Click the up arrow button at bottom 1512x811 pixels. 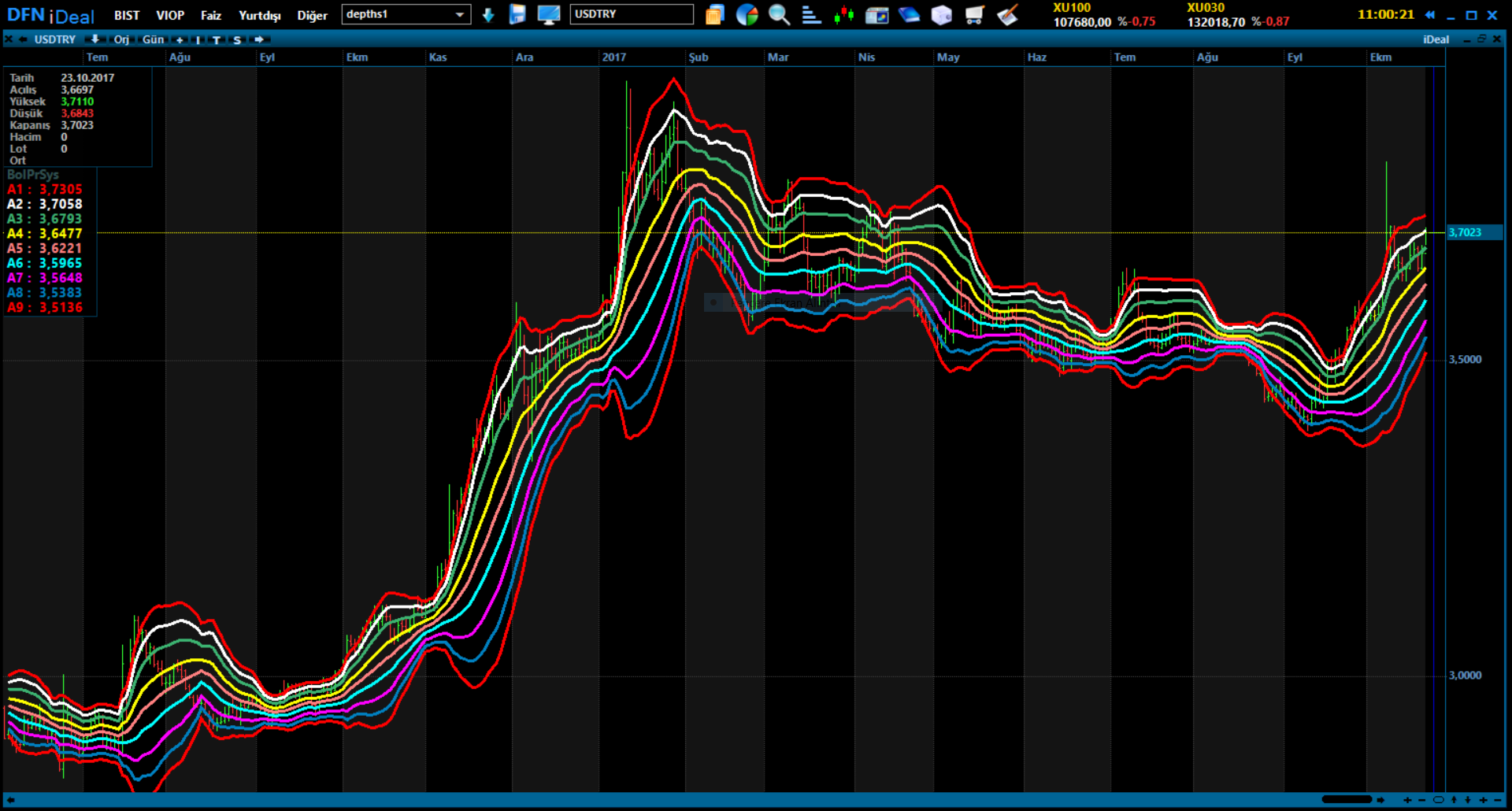pyautogui.click(x=1454, y=800)
